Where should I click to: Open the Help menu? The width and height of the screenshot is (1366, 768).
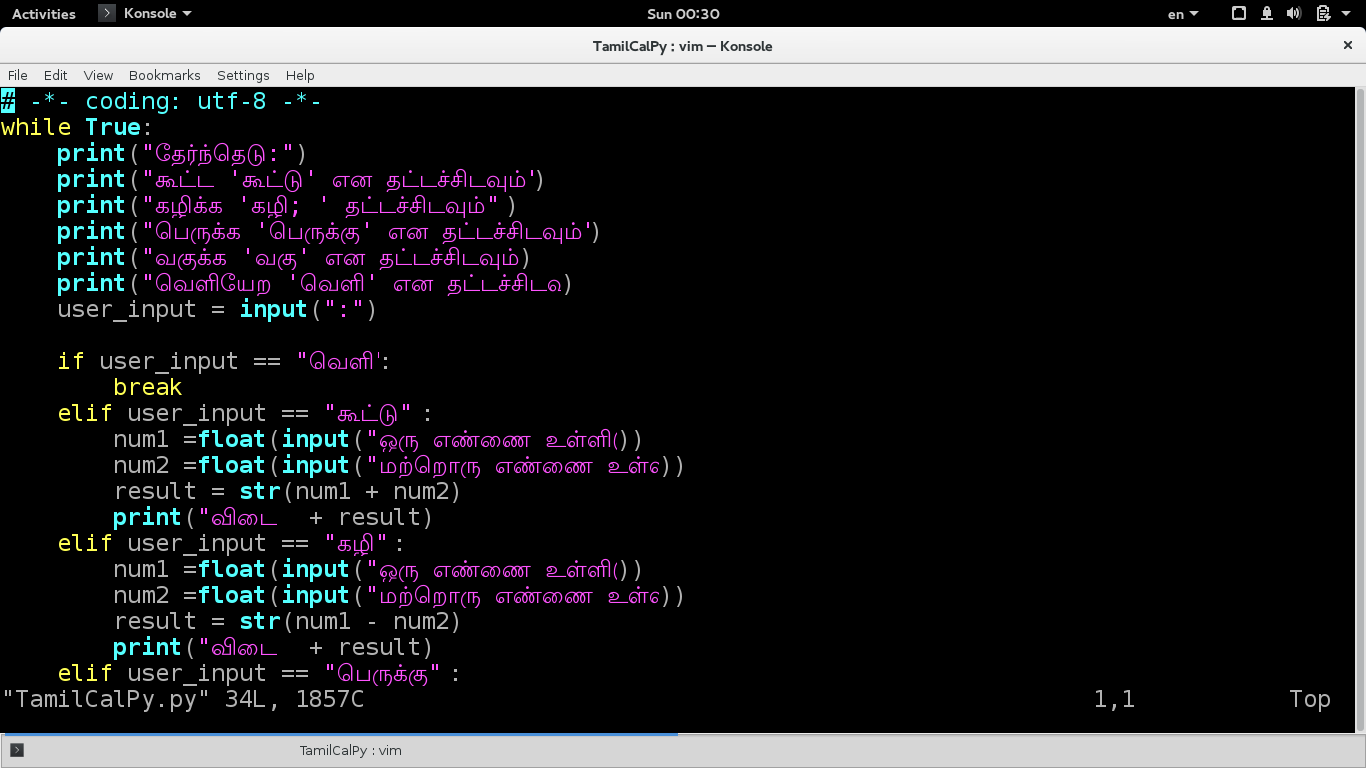tap(300, 75)
